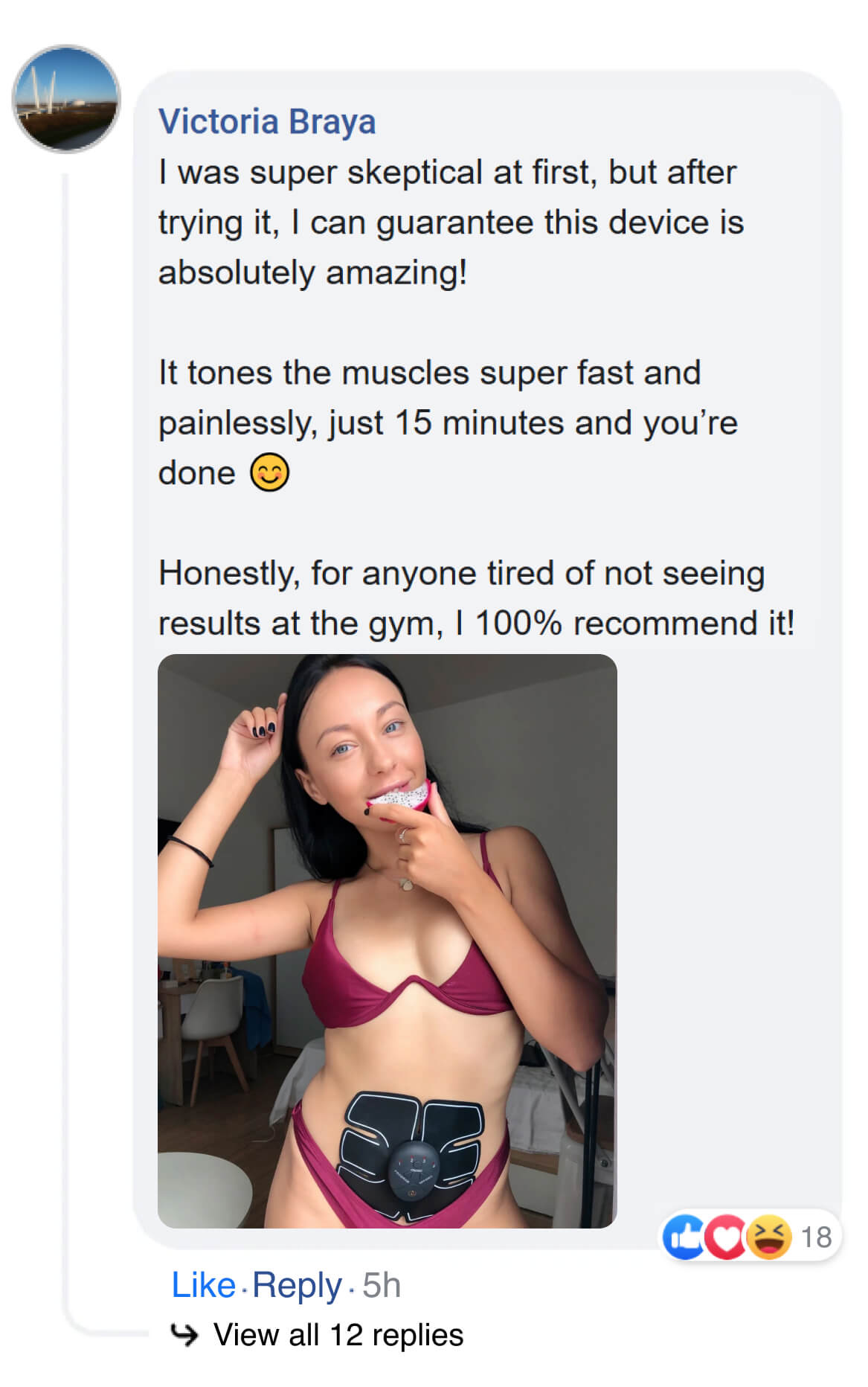Like Victoria Braya's comment
The height and width of the screenshot is (1387, 868).
203,1285
